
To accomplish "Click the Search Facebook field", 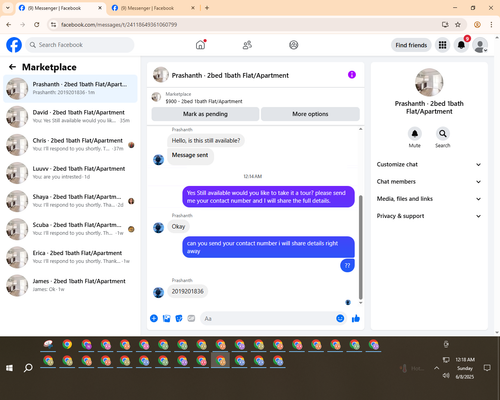I will pos(80,45).
